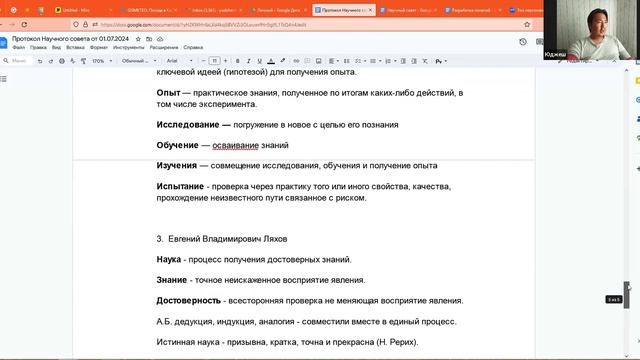Image resolution: width=640 pixels, height=360 pixels.
Task: Click the video thumbnail of the participant
Action: [x=592, y=30]
